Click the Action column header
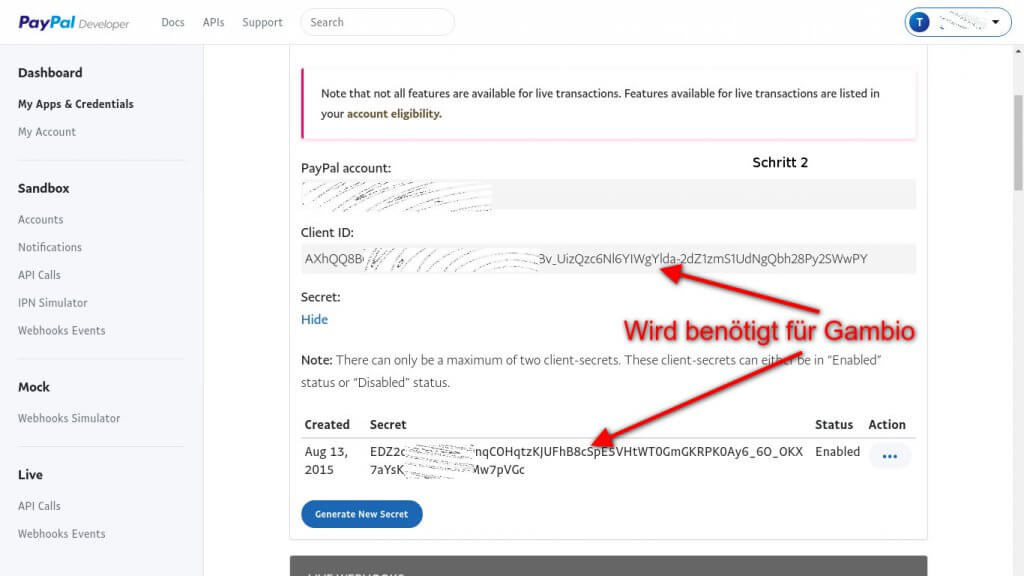 point(887,424)
